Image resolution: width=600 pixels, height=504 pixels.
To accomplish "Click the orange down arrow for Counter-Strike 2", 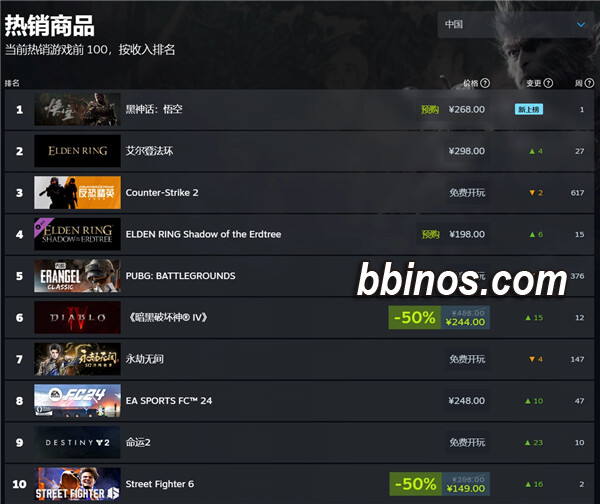I will click(532, 193).
